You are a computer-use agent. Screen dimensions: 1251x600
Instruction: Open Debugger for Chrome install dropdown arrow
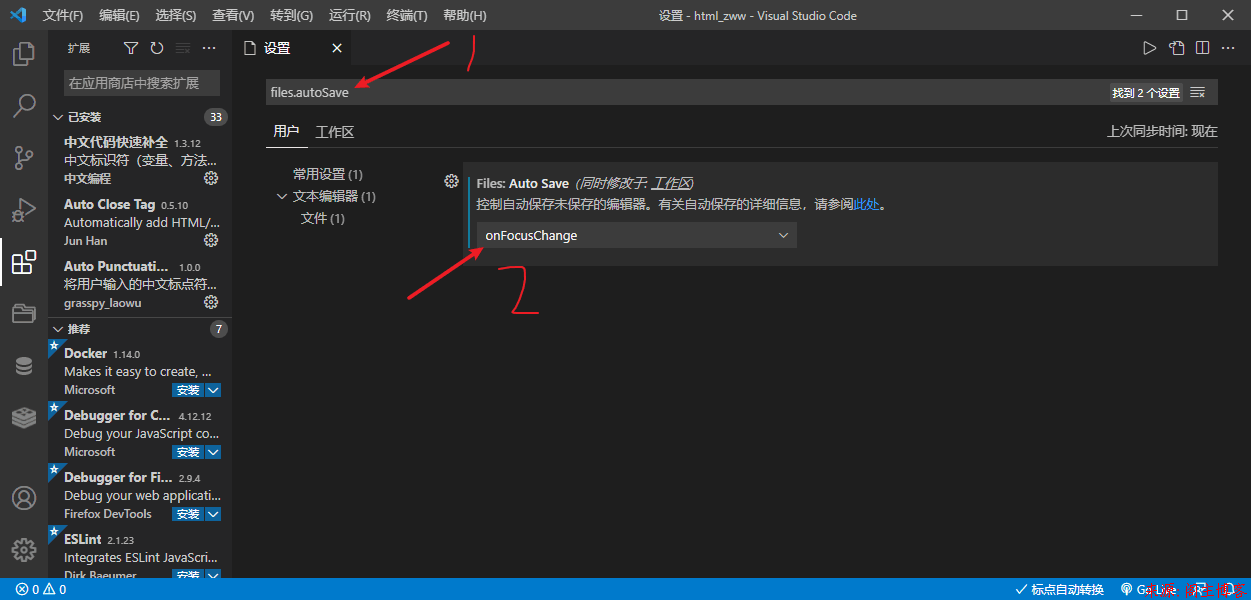[x=213, y=452]
